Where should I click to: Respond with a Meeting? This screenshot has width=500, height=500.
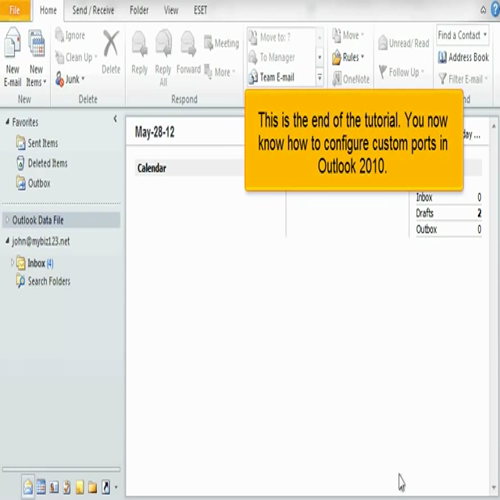tap(222, 43)
